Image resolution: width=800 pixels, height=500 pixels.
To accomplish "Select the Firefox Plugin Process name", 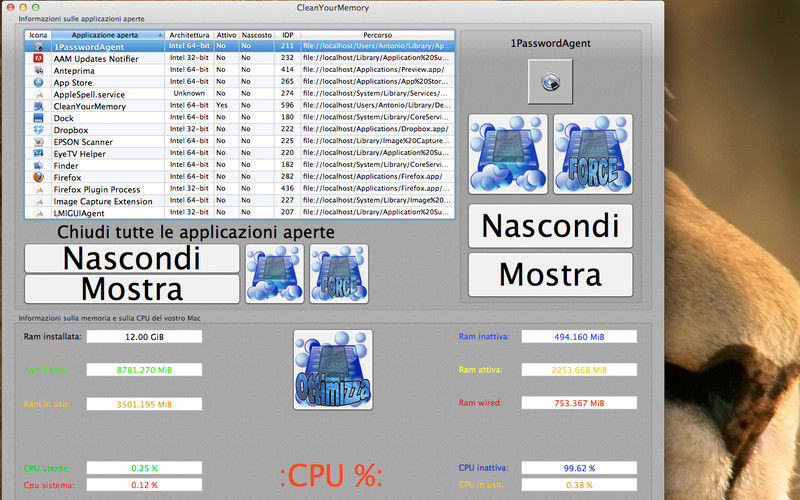I will (96, 189).
